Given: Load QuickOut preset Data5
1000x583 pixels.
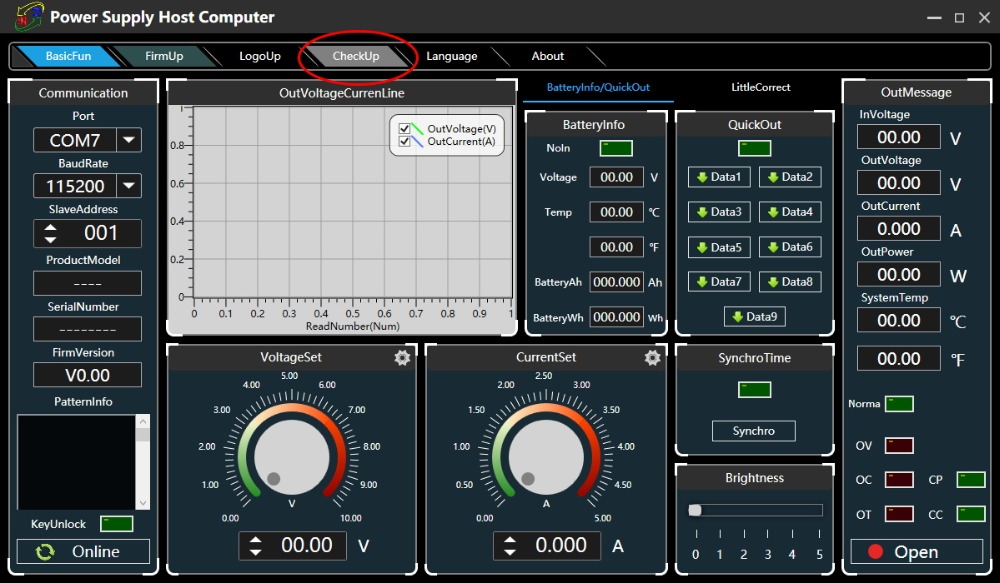Looking at the screenshot, I should click(719, 247).
